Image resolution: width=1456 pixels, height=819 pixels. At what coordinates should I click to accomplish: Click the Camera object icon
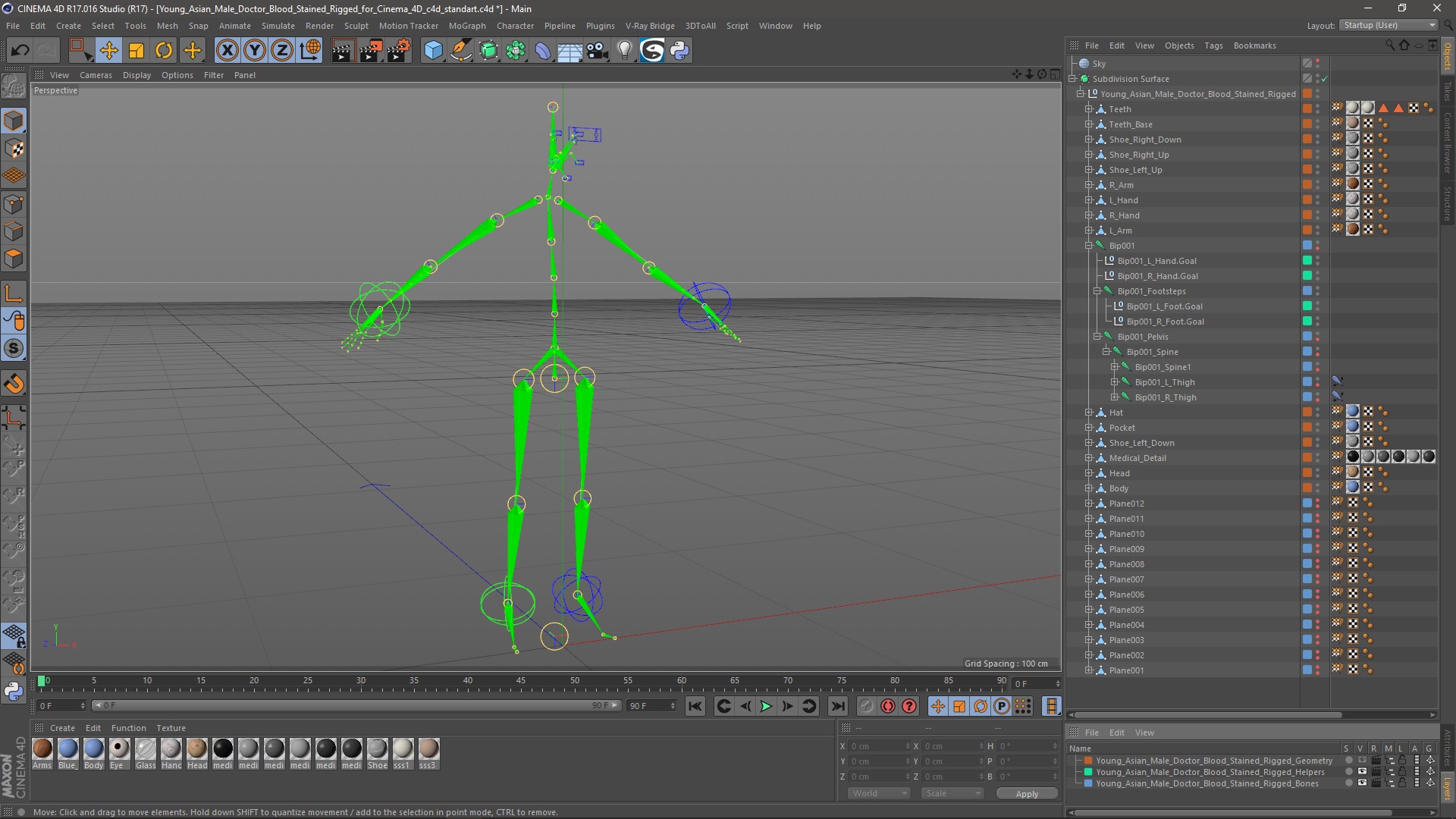pos(598,51)
